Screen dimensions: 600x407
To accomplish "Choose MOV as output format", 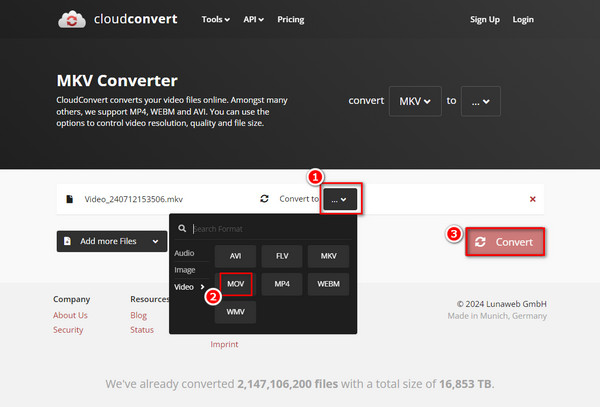I will 235,284.
